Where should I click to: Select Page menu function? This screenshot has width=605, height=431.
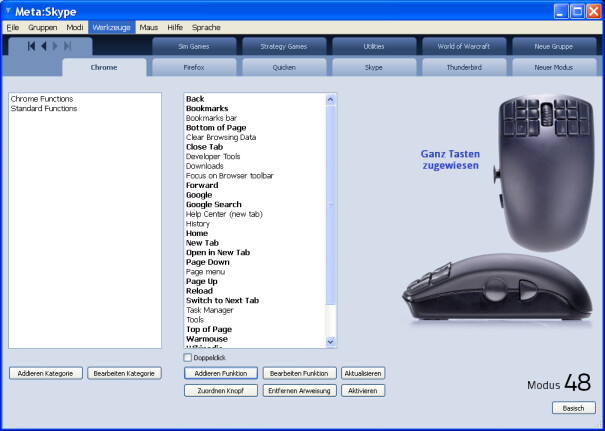205,272
